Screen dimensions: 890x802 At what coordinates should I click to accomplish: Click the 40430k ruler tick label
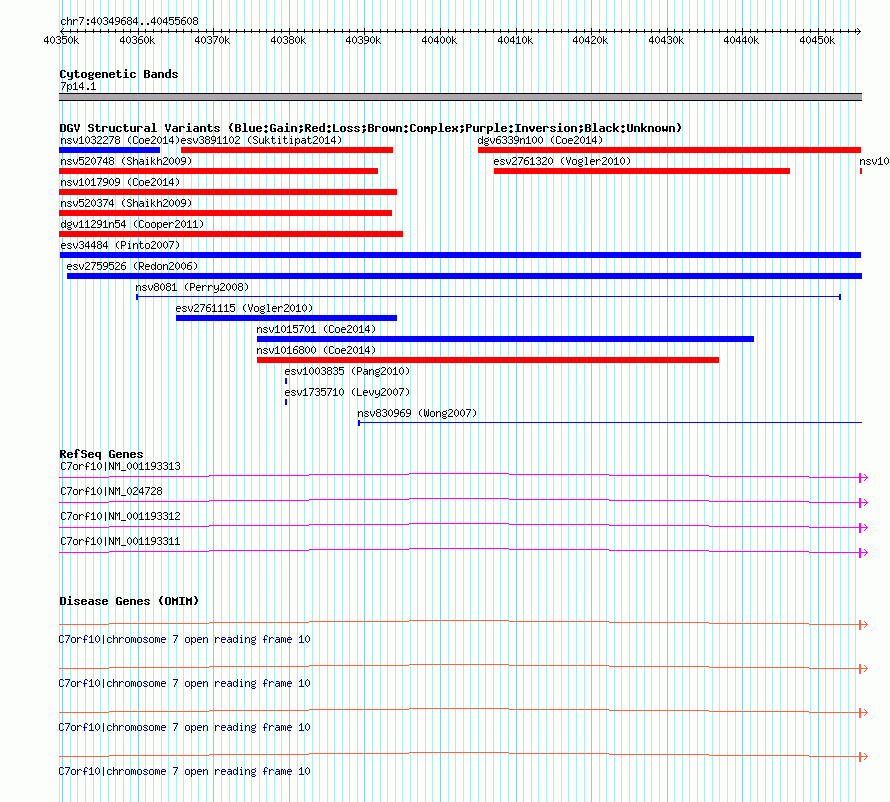[x=666, y=41]
